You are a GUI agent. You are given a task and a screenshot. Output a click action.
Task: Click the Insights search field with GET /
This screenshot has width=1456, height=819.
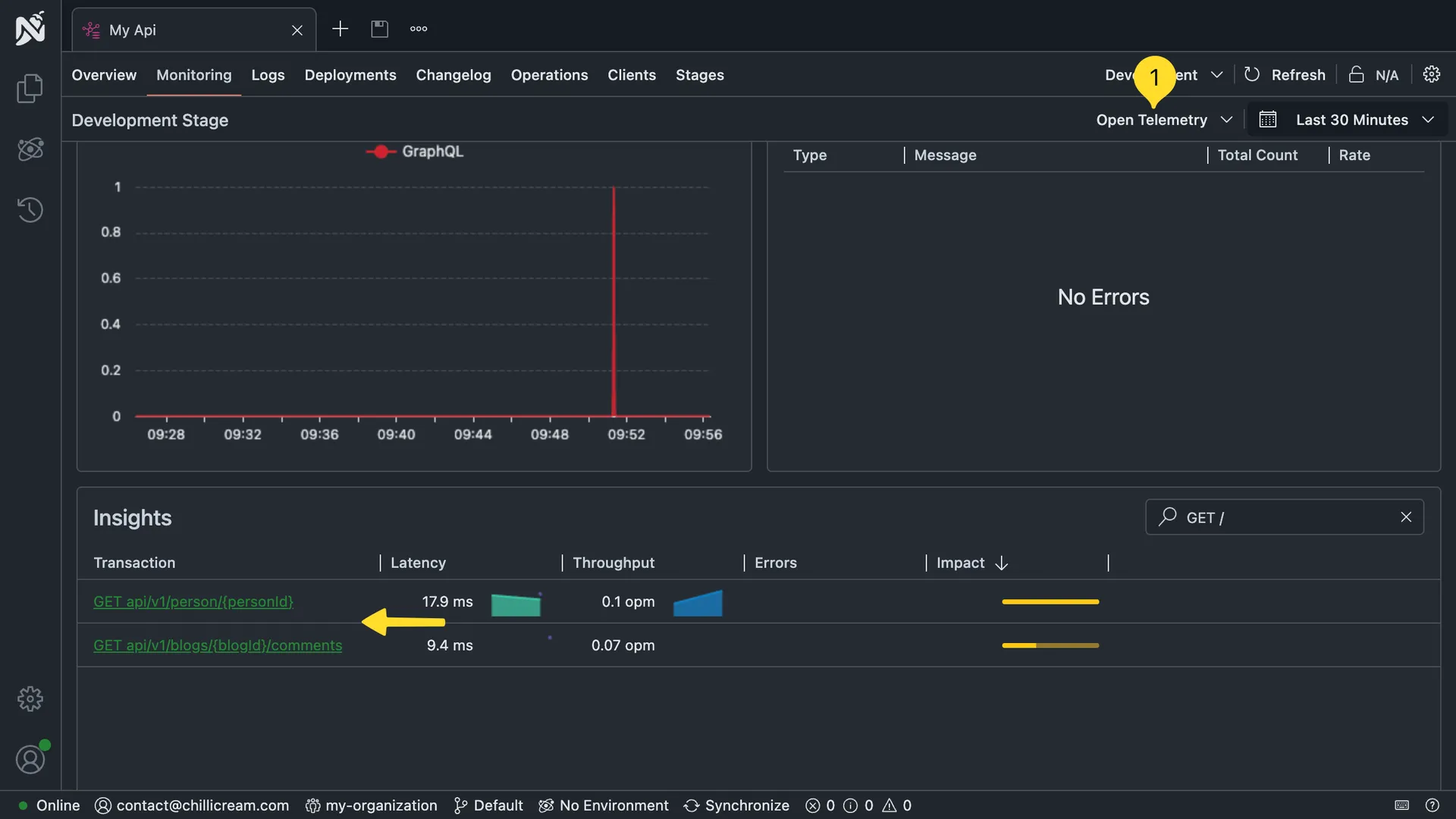[1284, 517]
